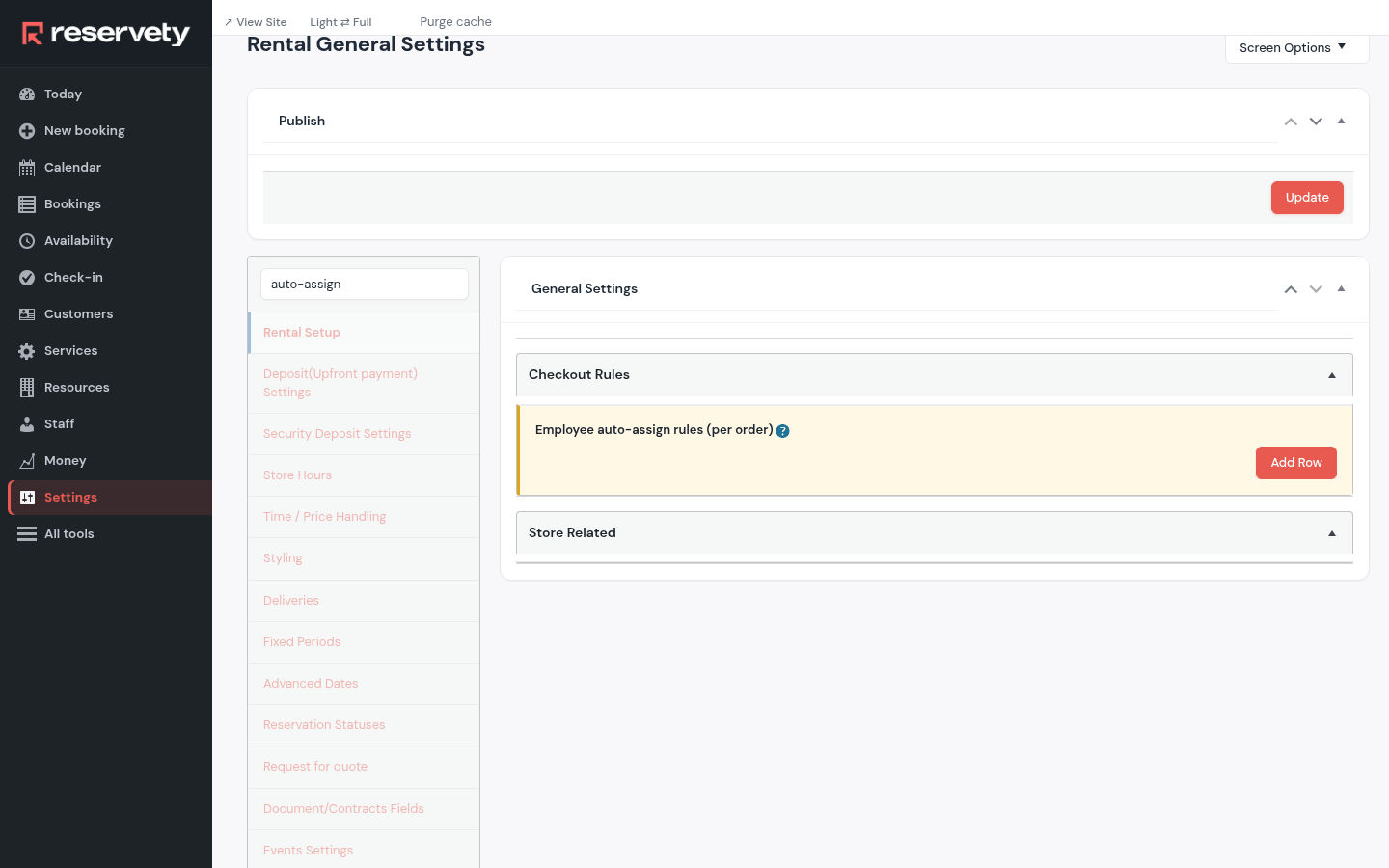Viewport: 1389px width, 868px height.
Task: Click the Settings sliders icon
Action: click(x=27, y=498)
